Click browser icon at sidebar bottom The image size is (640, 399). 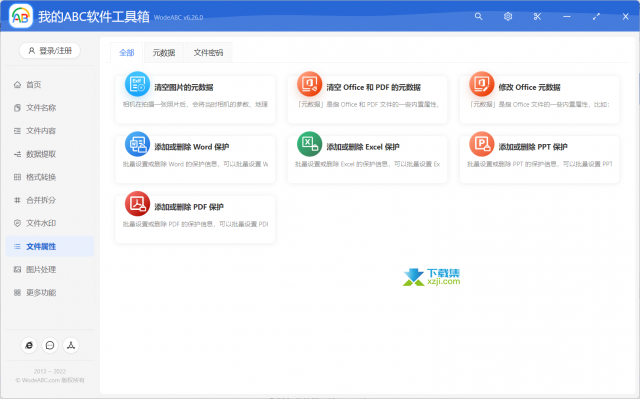[x=29, y=346]
